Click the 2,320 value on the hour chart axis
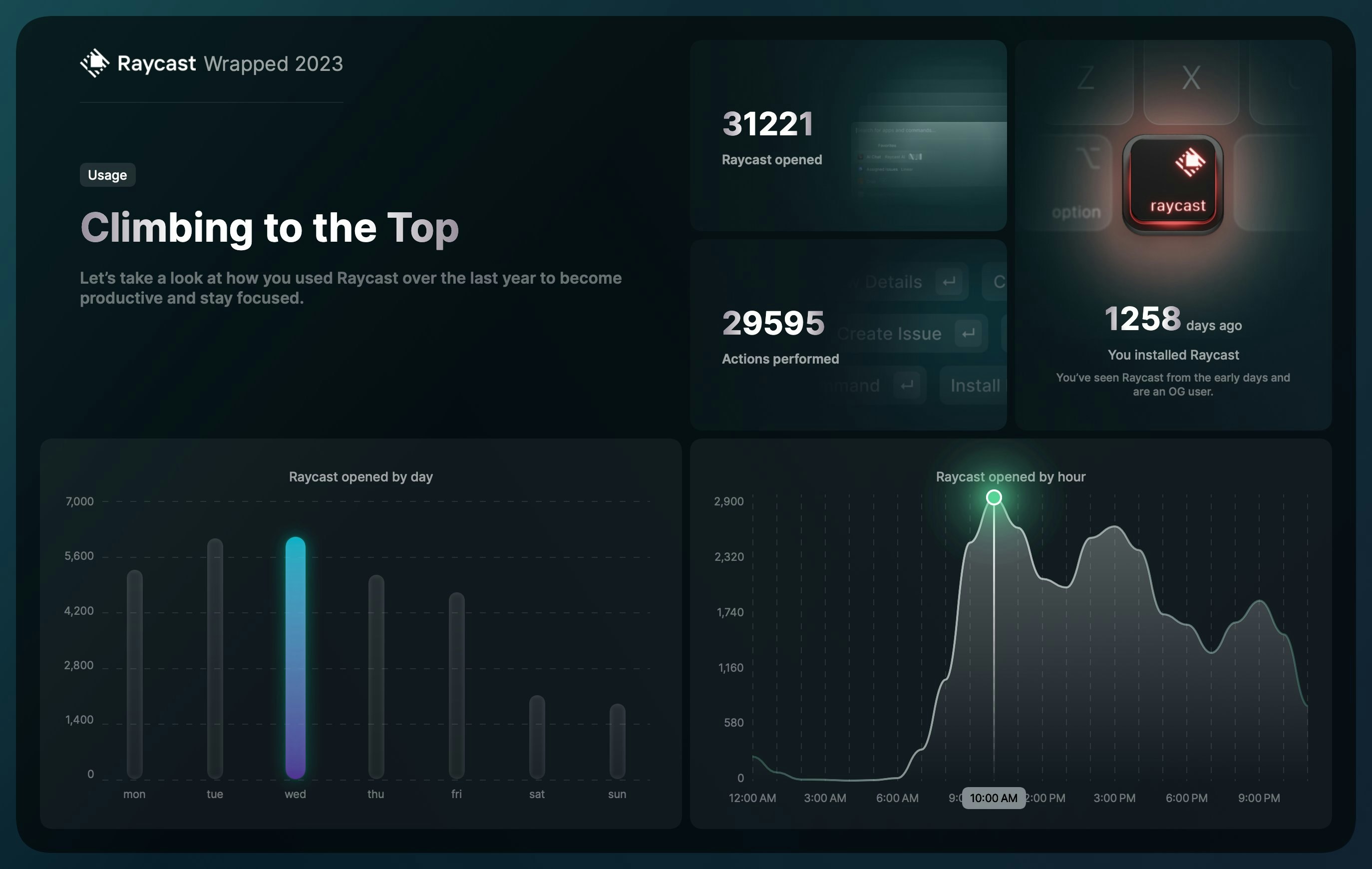Screen dimensions: 1372x869 (x=729, y=557)
